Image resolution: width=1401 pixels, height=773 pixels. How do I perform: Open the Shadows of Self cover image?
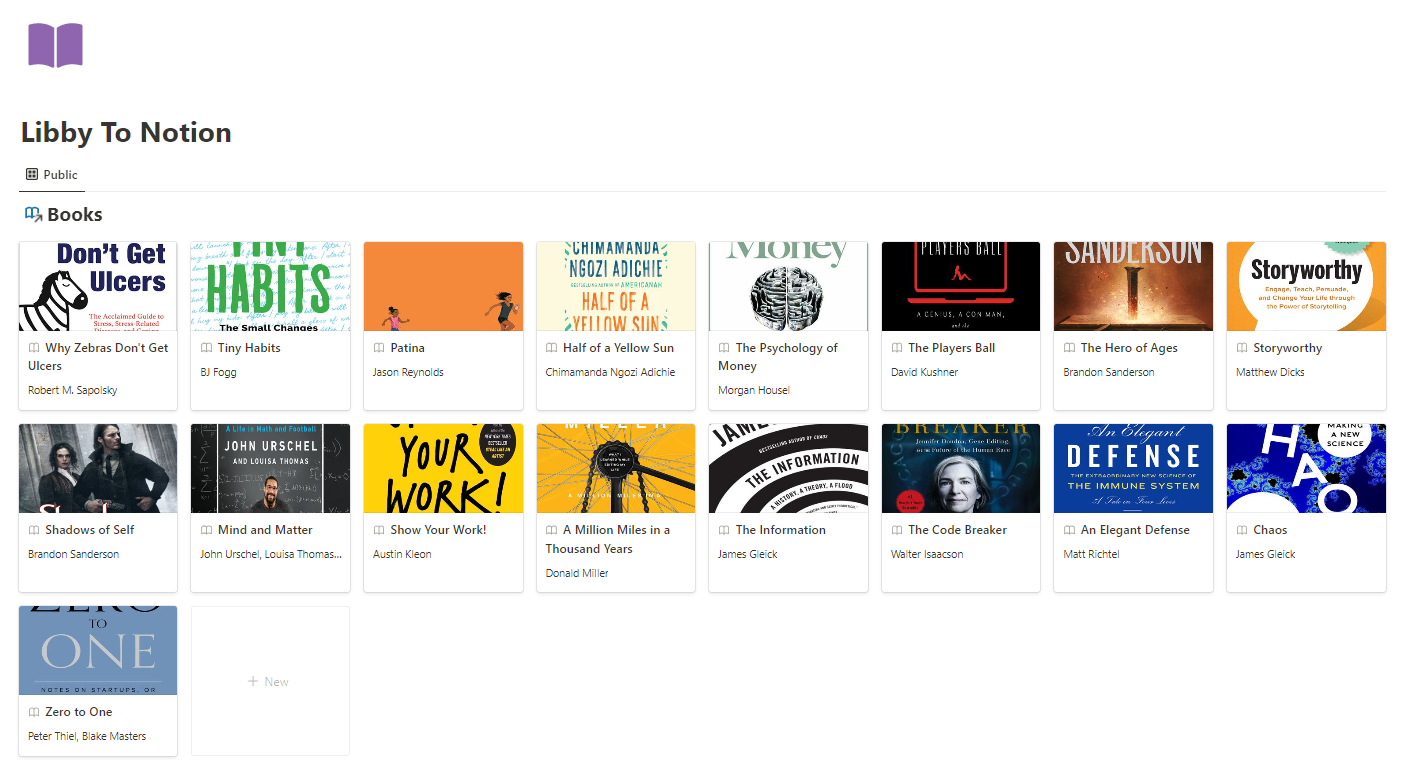98,468
